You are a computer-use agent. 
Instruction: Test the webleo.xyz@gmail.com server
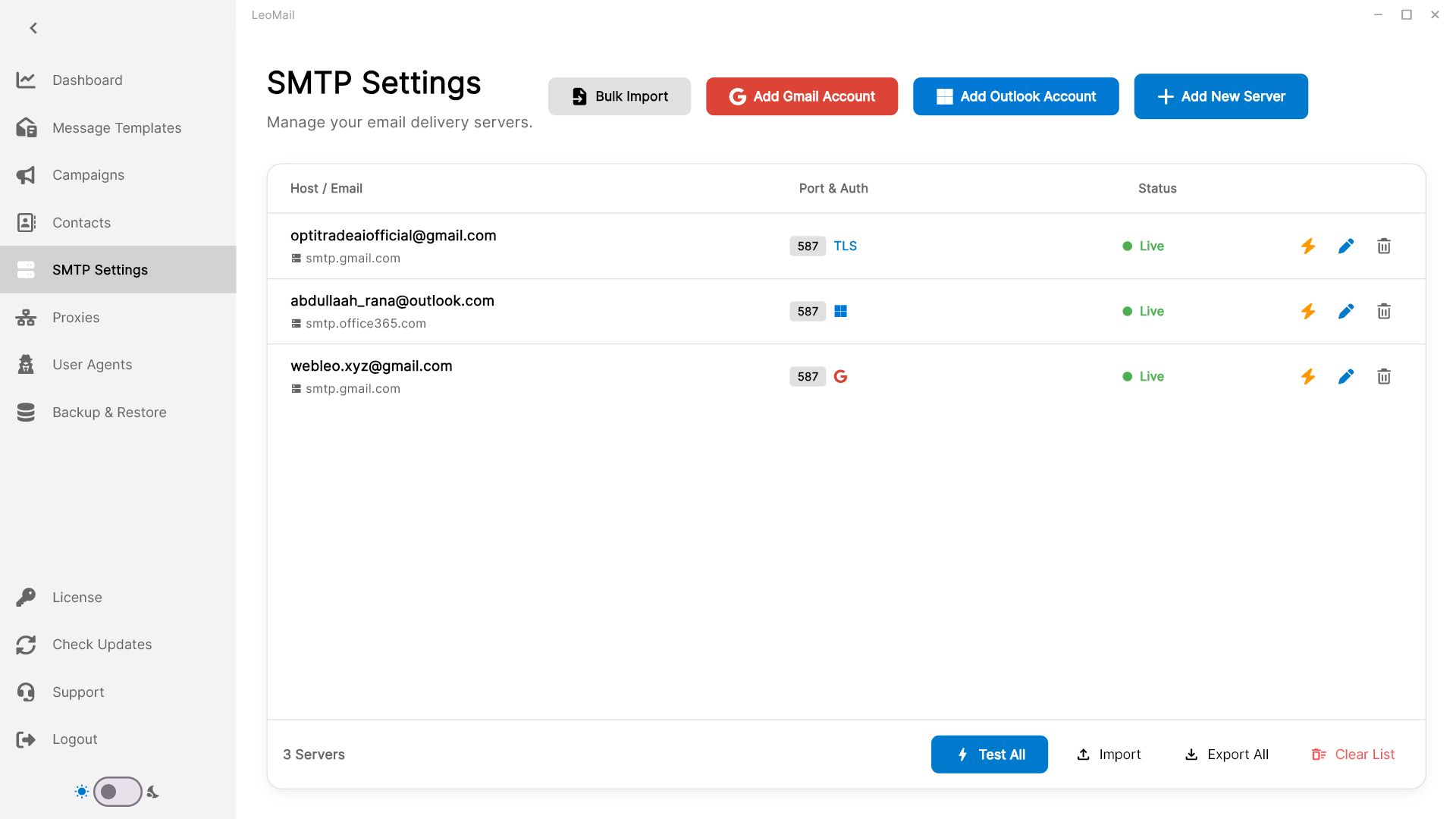tap(1308, 376)
